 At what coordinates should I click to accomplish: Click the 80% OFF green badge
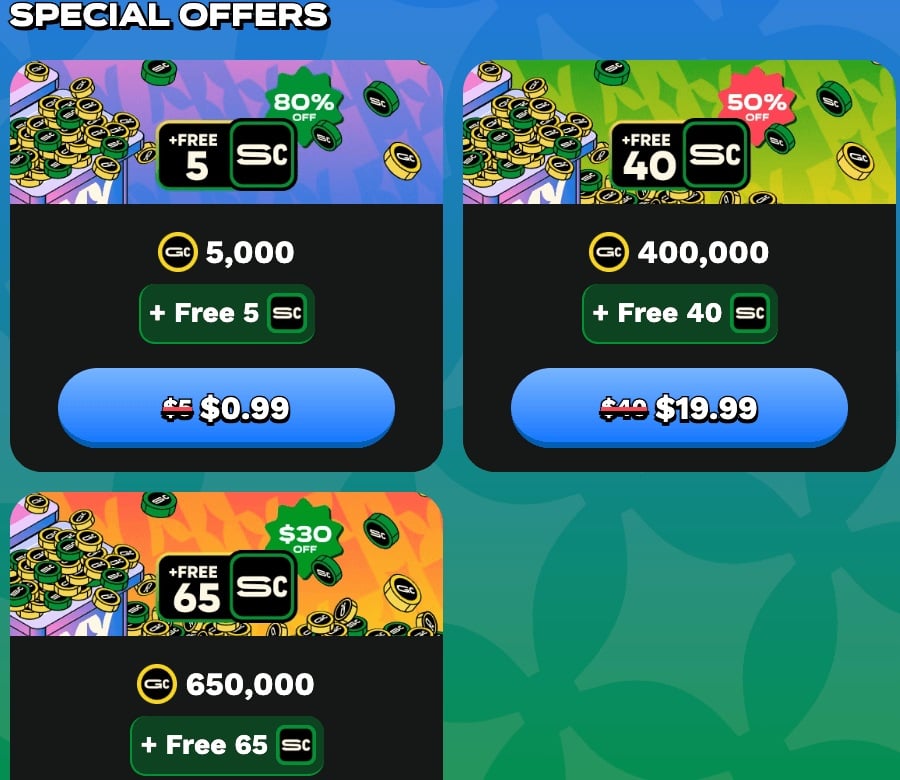tap(304, 104)
